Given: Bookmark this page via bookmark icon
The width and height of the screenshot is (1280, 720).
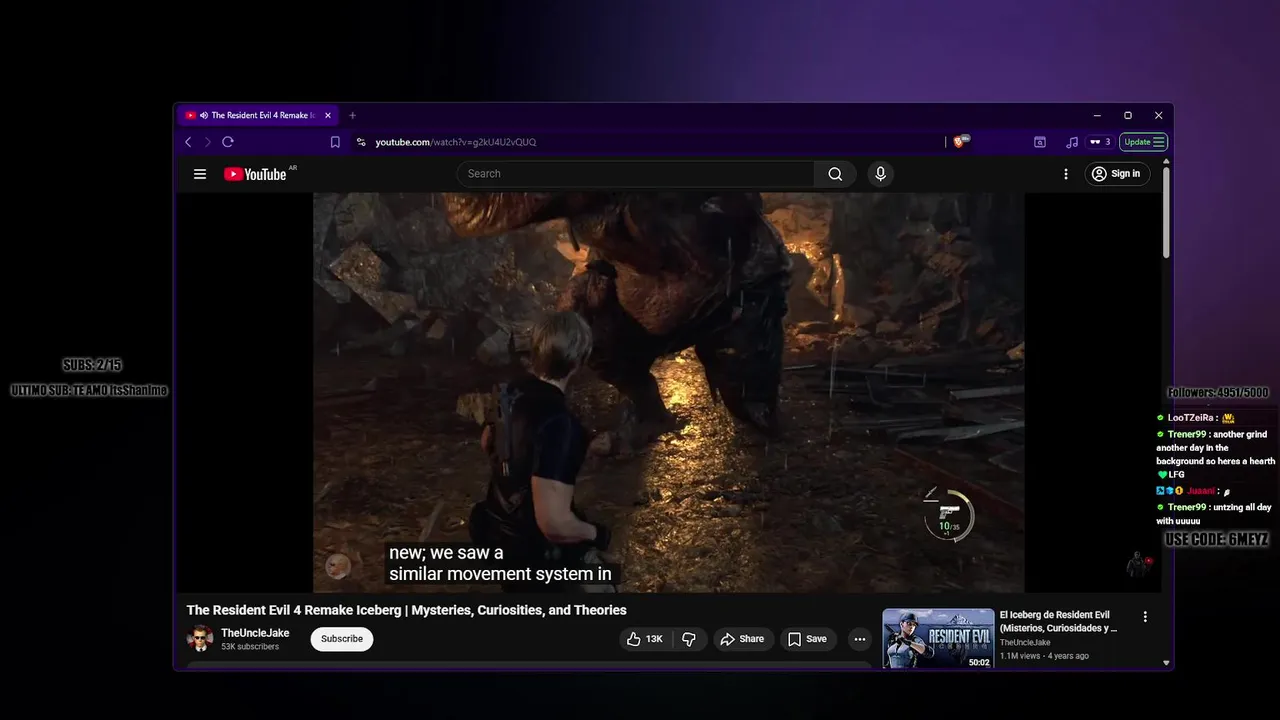Looking at the screenshot, I should coord(335,142).
